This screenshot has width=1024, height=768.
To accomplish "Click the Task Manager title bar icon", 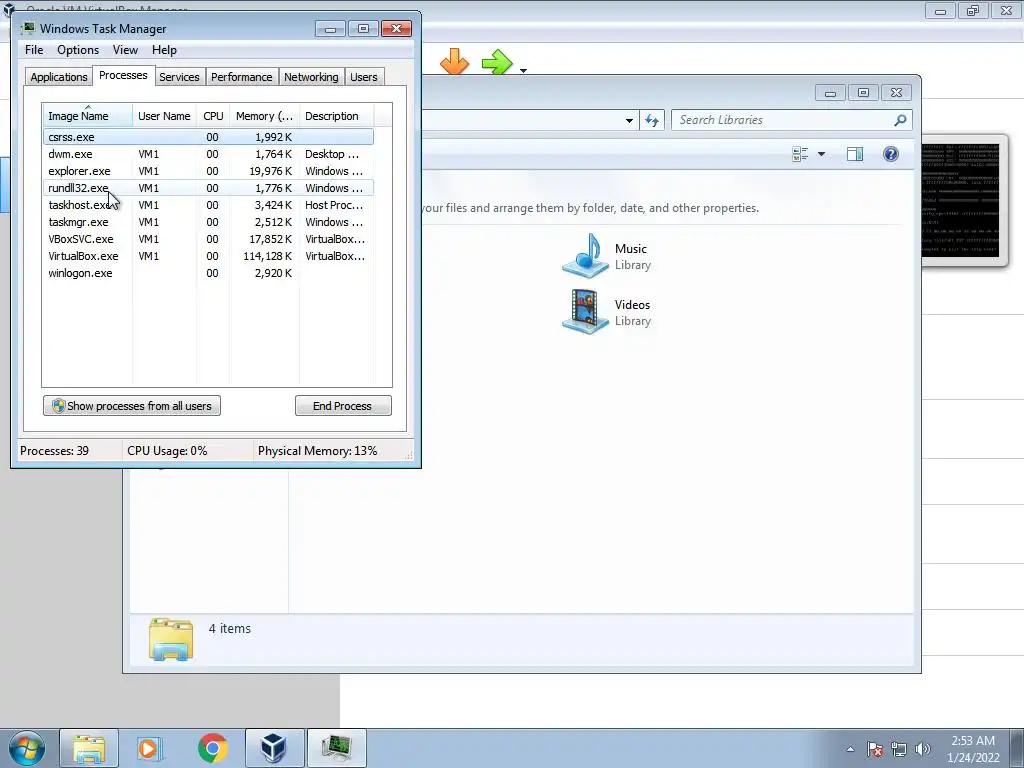I will [x=28, y=28].
